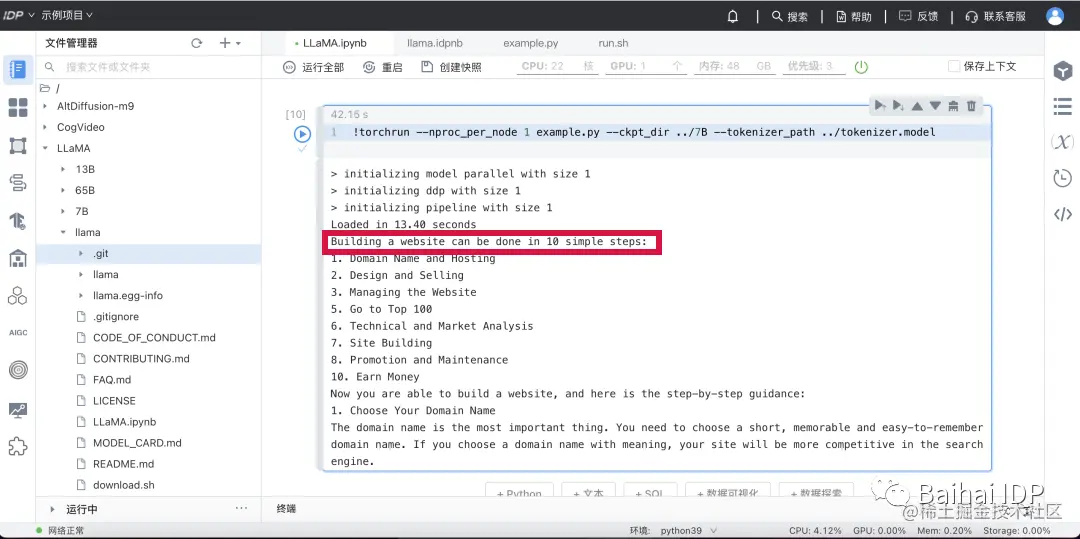Click the green power button icon
Image resolution: width=1080 pixels, height=539 pixels.
861,67
